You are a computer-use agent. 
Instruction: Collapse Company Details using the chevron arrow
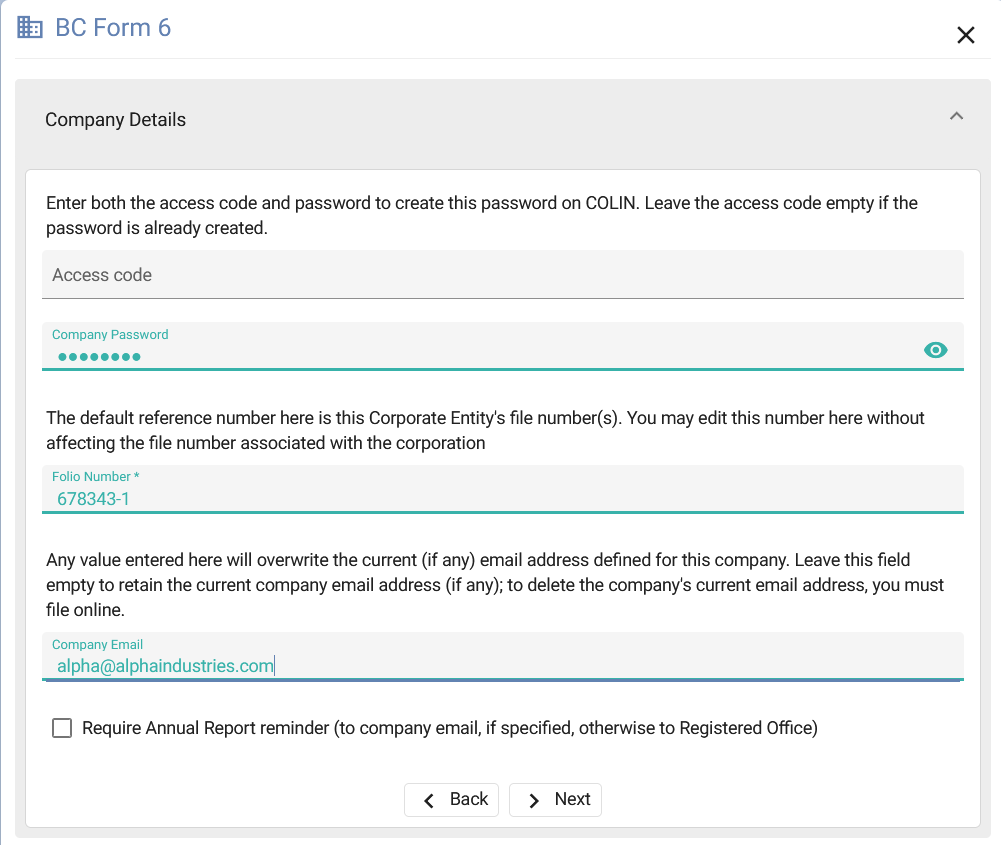[956, 117]
